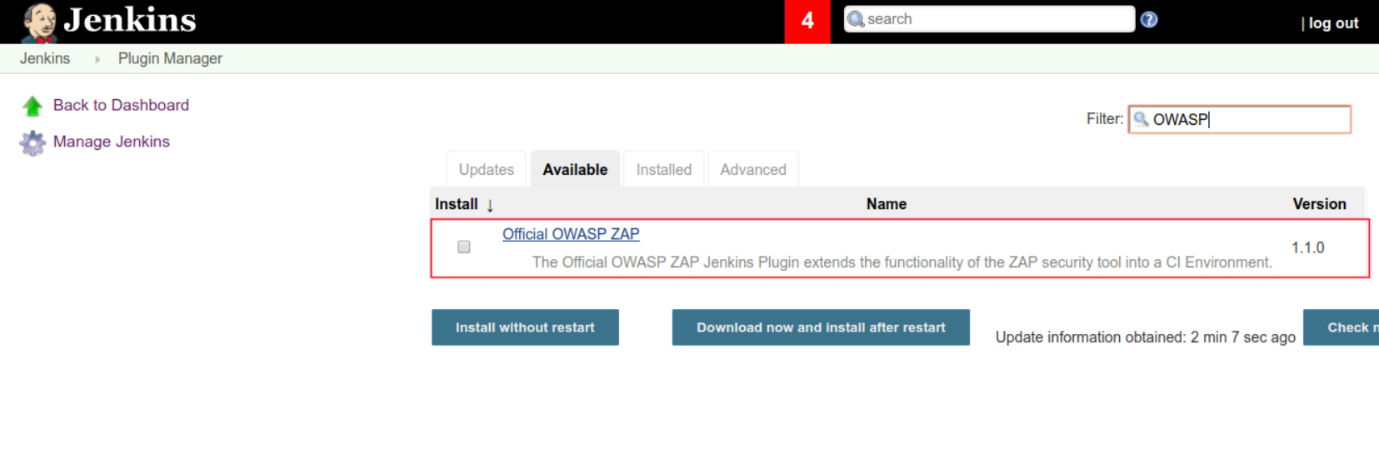The height and width of the screenshot is (474, 1379).
Task: Open the Official OWASP ZAP plugin link
Action: pyautogui.click(x=571, y=234)
